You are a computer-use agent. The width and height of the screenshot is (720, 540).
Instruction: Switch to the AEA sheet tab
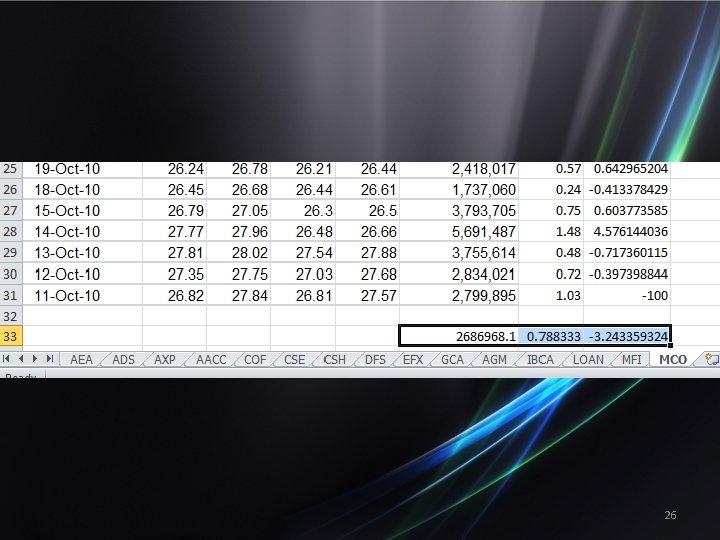[x=81, y=360]
